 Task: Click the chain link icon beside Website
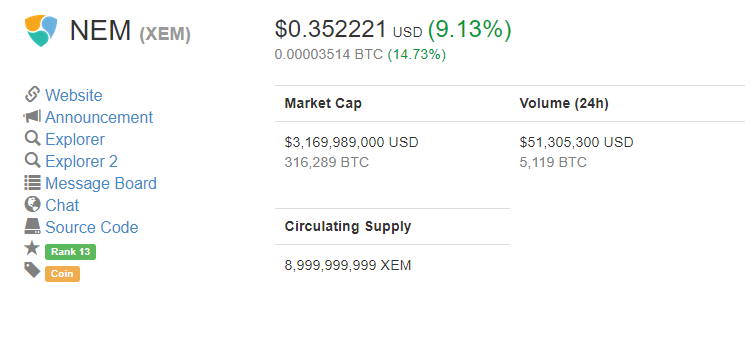click(x=32, y=94)
